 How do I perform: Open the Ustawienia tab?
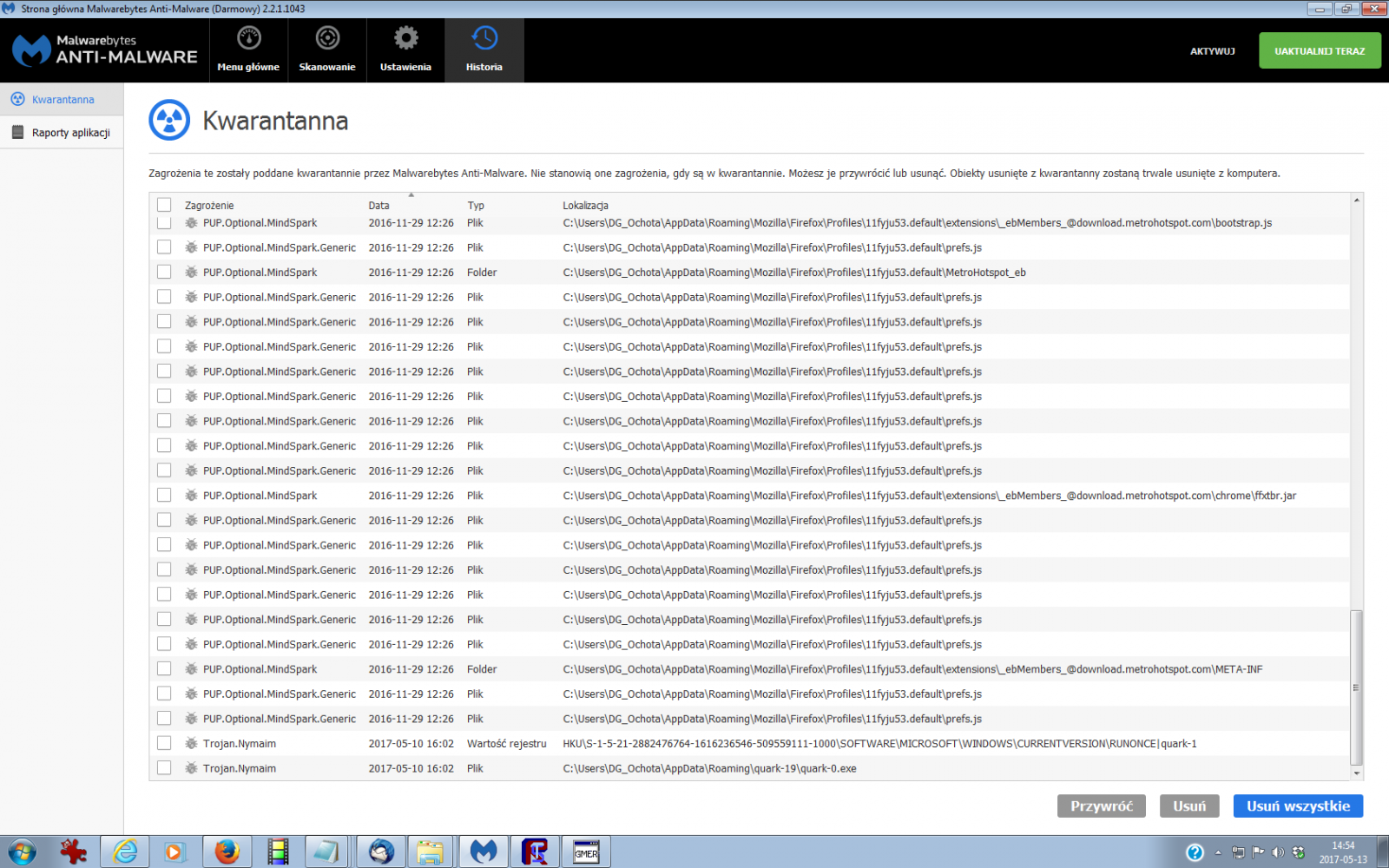405,50
